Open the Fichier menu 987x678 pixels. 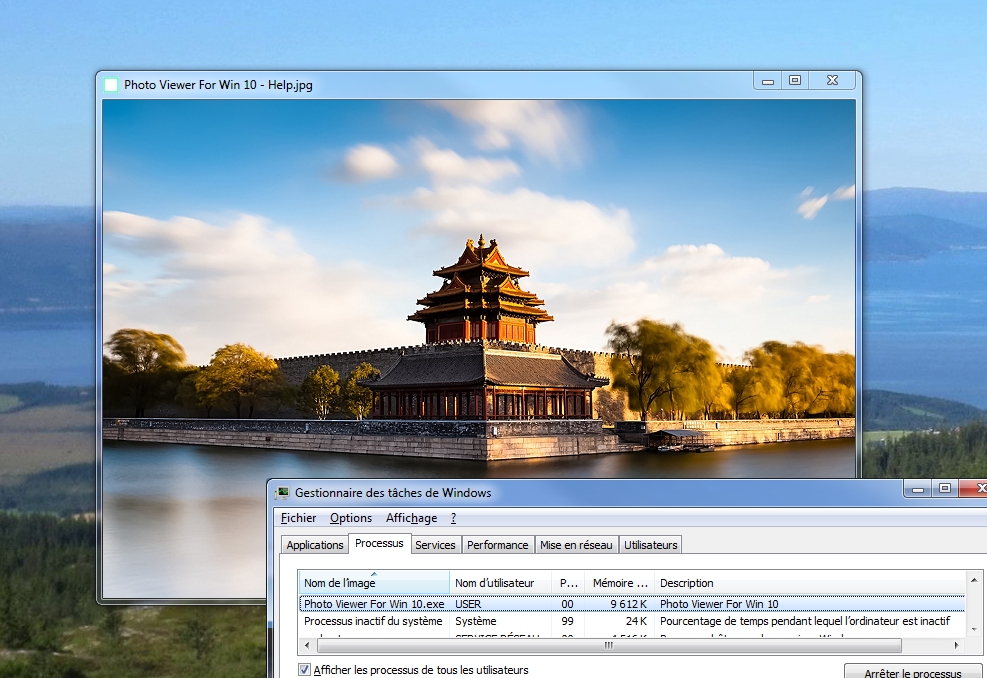(298, 517)
